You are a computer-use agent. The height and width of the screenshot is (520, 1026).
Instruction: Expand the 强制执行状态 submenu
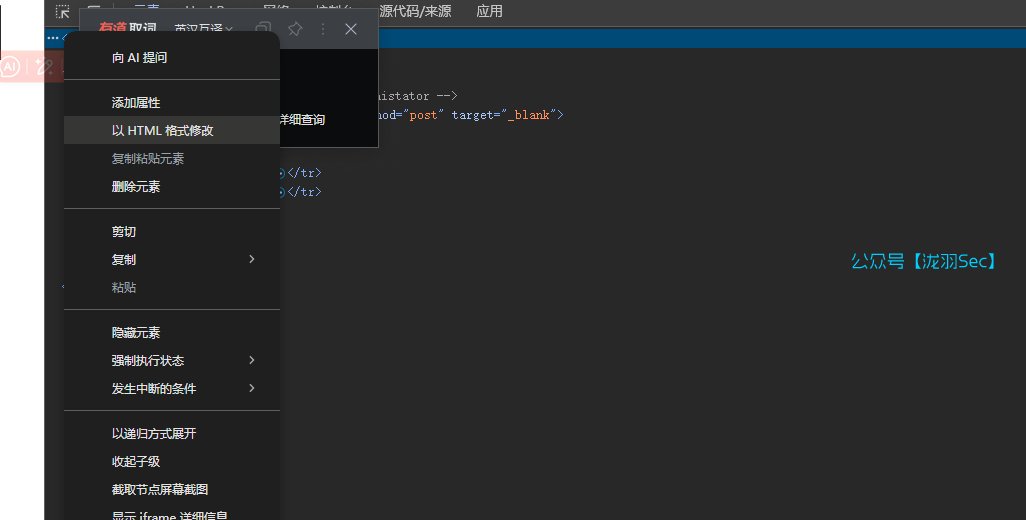click(251, 360)
